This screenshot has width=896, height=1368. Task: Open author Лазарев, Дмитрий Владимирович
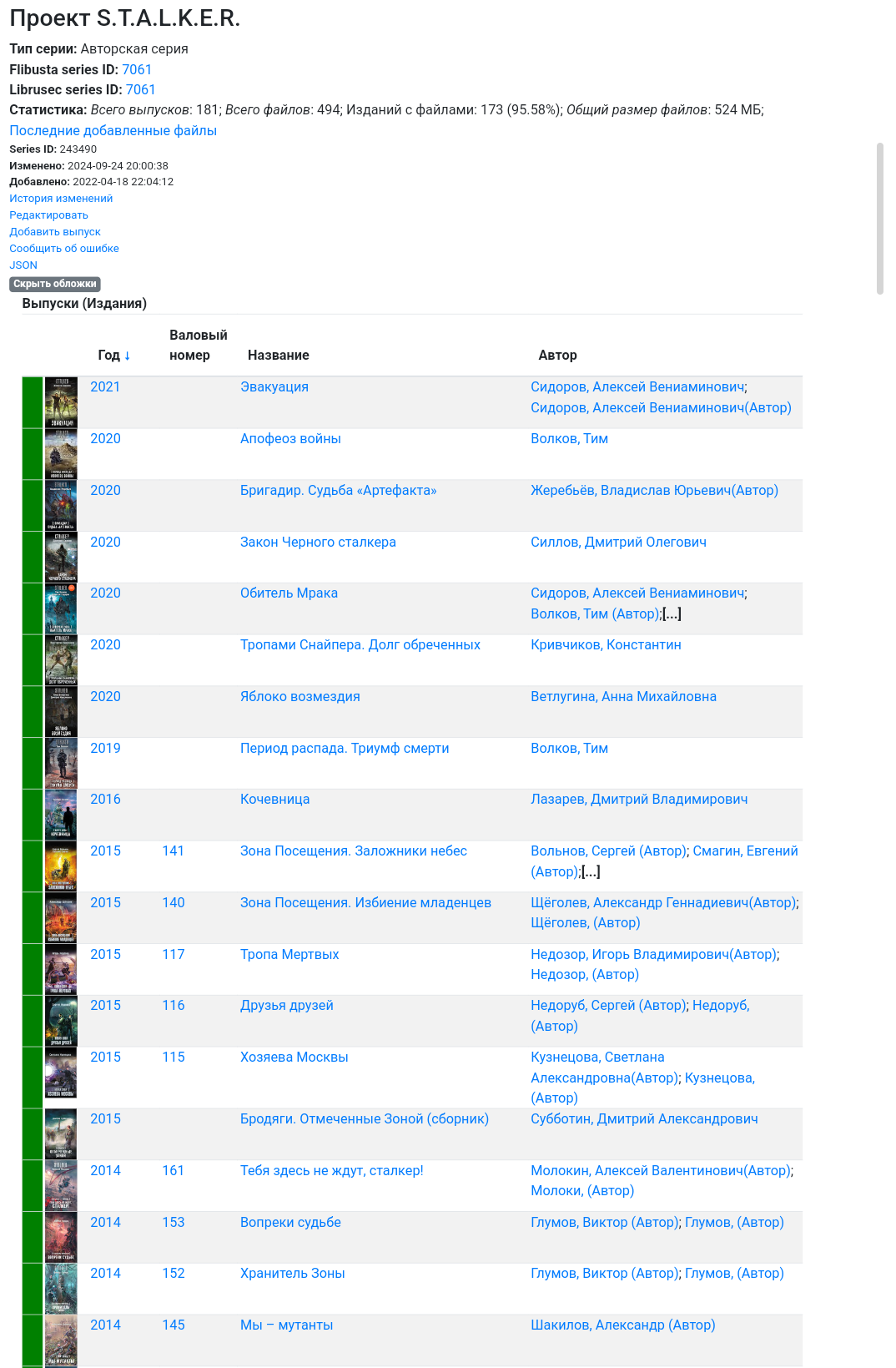pyautogui.click(x=639, y=800)
